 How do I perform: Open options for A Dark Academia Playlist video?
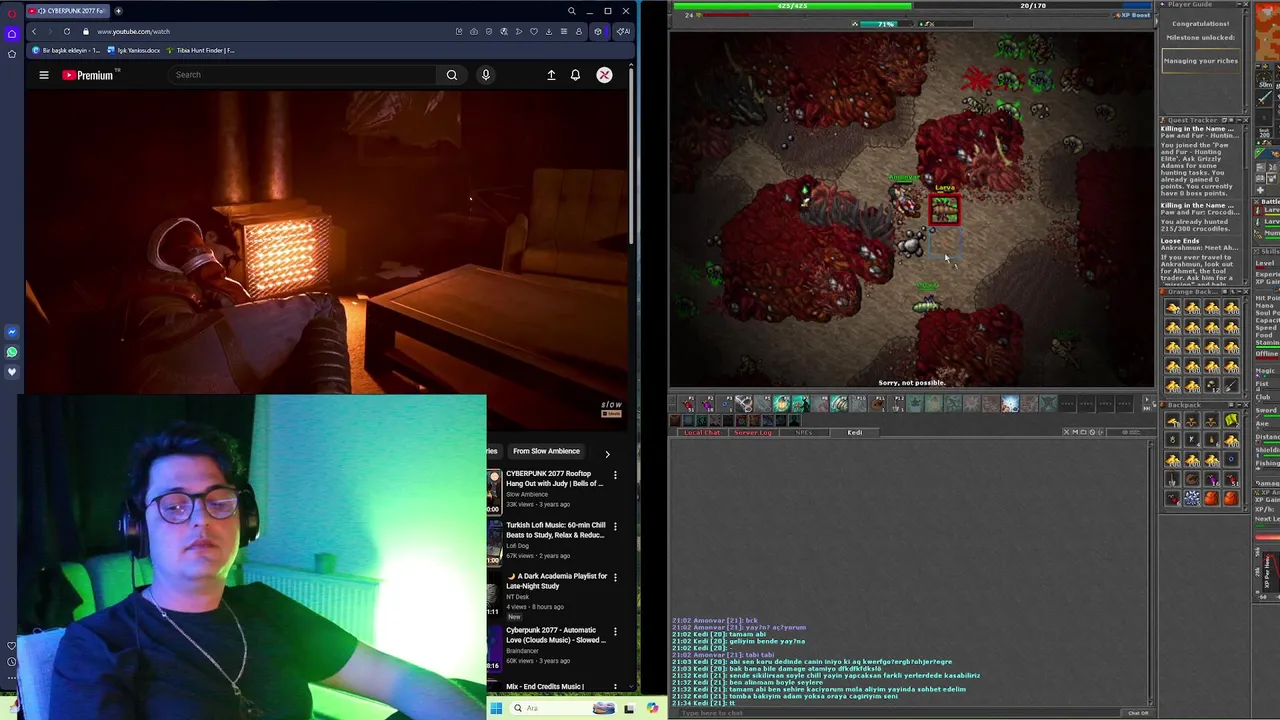point(615,578)
